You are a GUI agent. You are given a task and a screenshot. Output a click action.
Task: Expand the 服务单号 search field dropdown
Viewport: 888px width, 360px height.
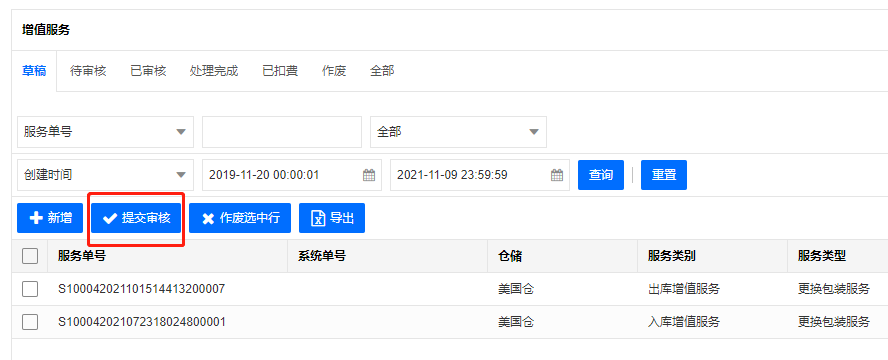(105, 132)
